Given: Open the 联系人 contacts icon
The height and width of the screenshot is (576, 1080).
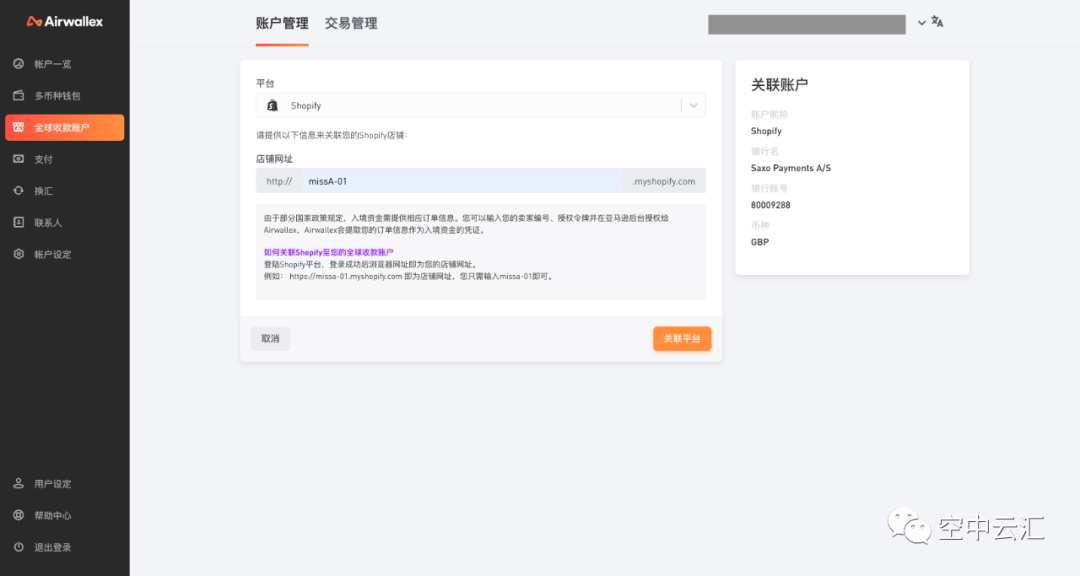Looking at the screenshot, I should tap(18, 223).
